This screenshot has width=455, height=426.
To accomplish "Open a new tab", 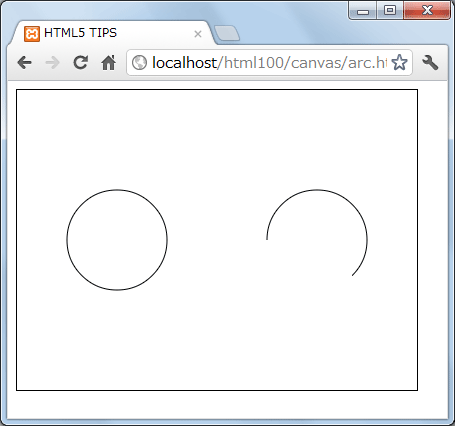I will (x=227, y=33).
